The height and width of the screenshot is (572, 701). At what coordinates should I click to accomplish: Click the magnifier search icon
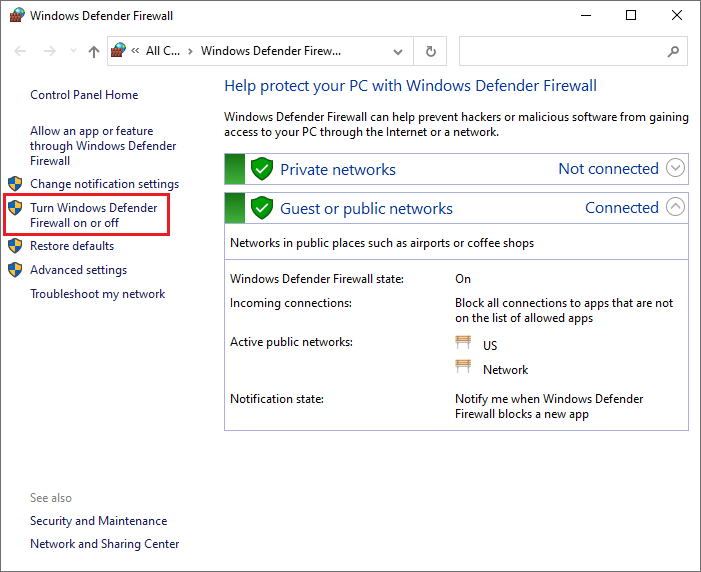[x=673, y=51]
